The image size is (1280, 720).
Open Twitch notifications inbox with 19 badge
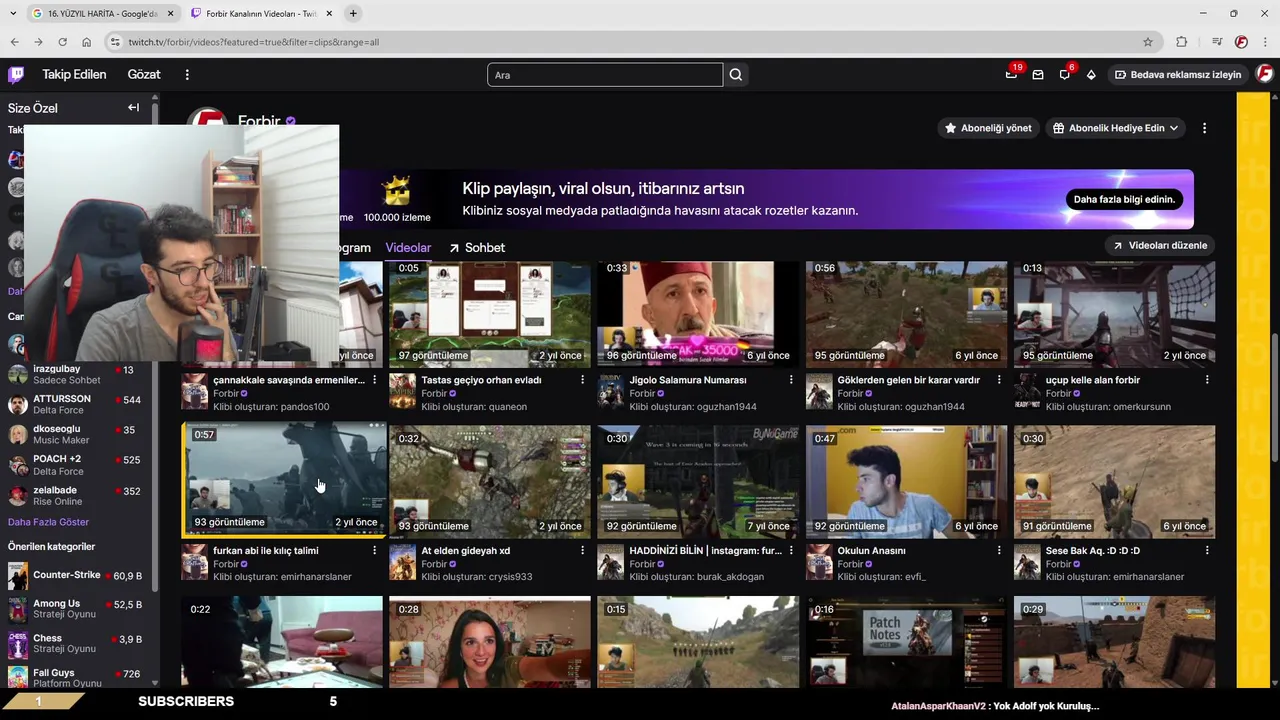pyautogui.click(x=1011, y=74)
